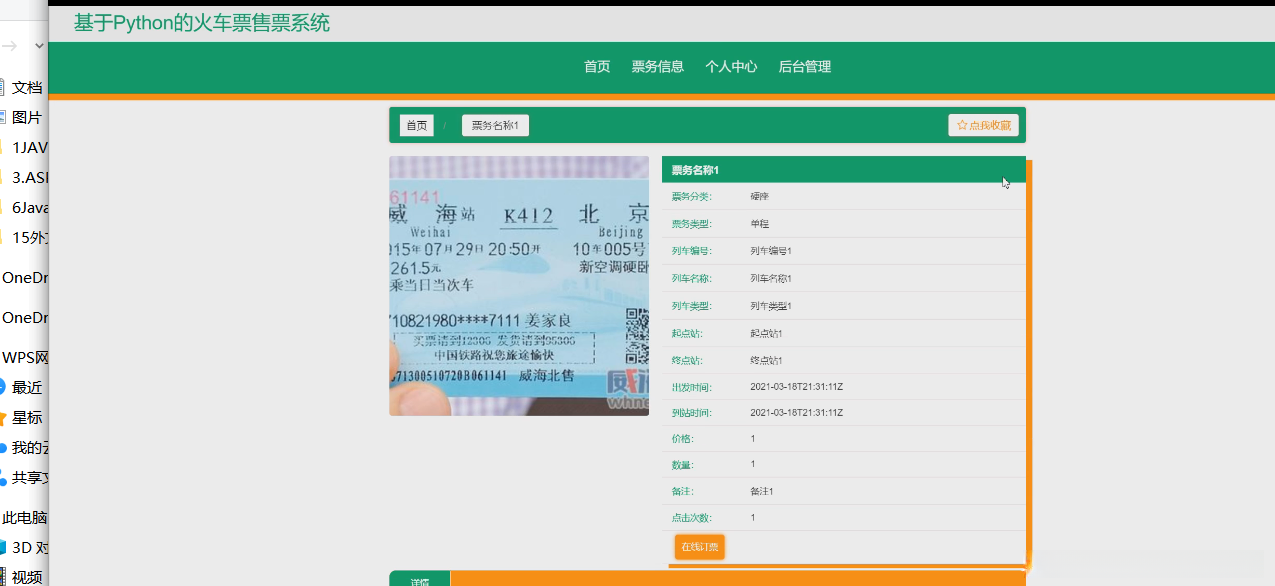
Task: Open 后台管理 navigation link
Action: (x=804, y=67)
